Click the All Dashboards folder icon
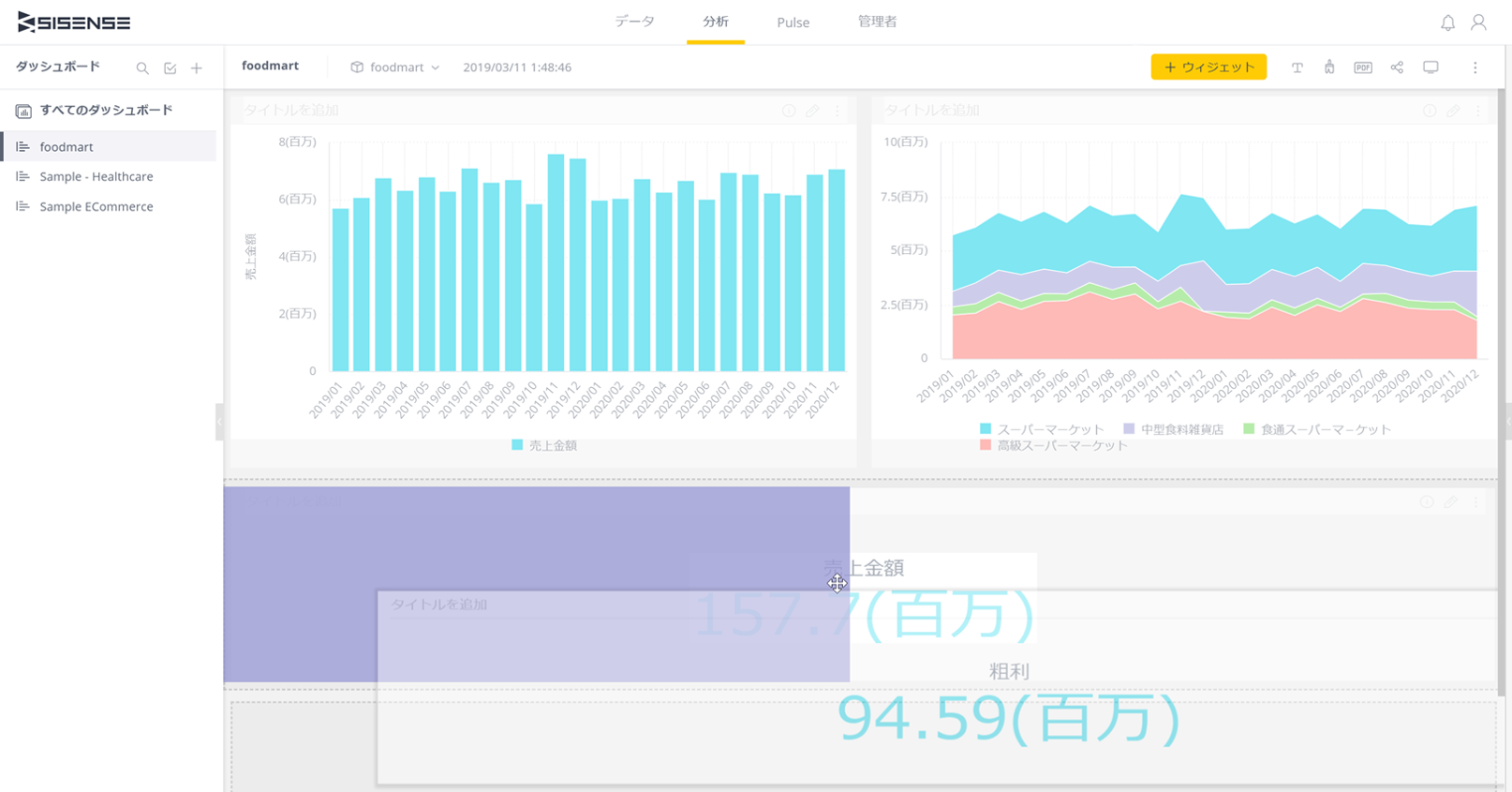Image resolution: width=1512 pixels, height=792 pixels. tap(23, 111)
